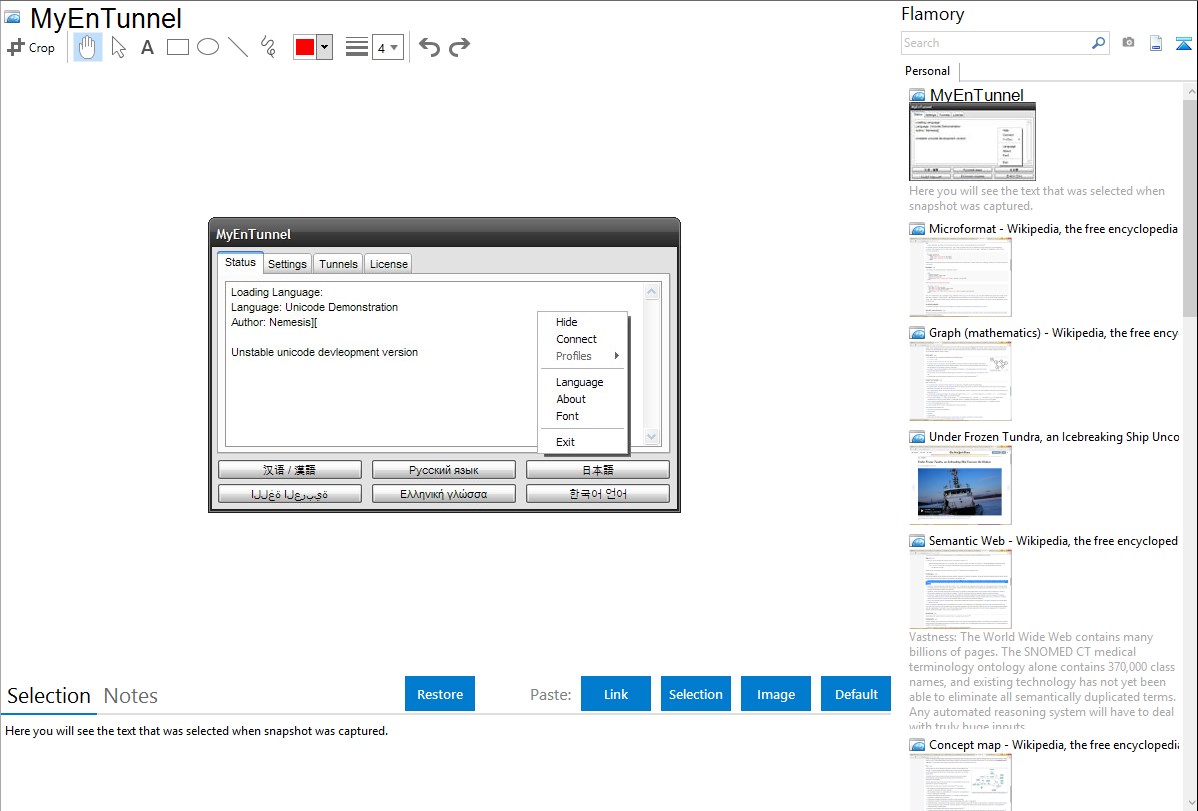Open the Under Frozen Tundra snapshot thumbnail
This screenshot has width=1198, height=811.
click(x=960, y=485)
